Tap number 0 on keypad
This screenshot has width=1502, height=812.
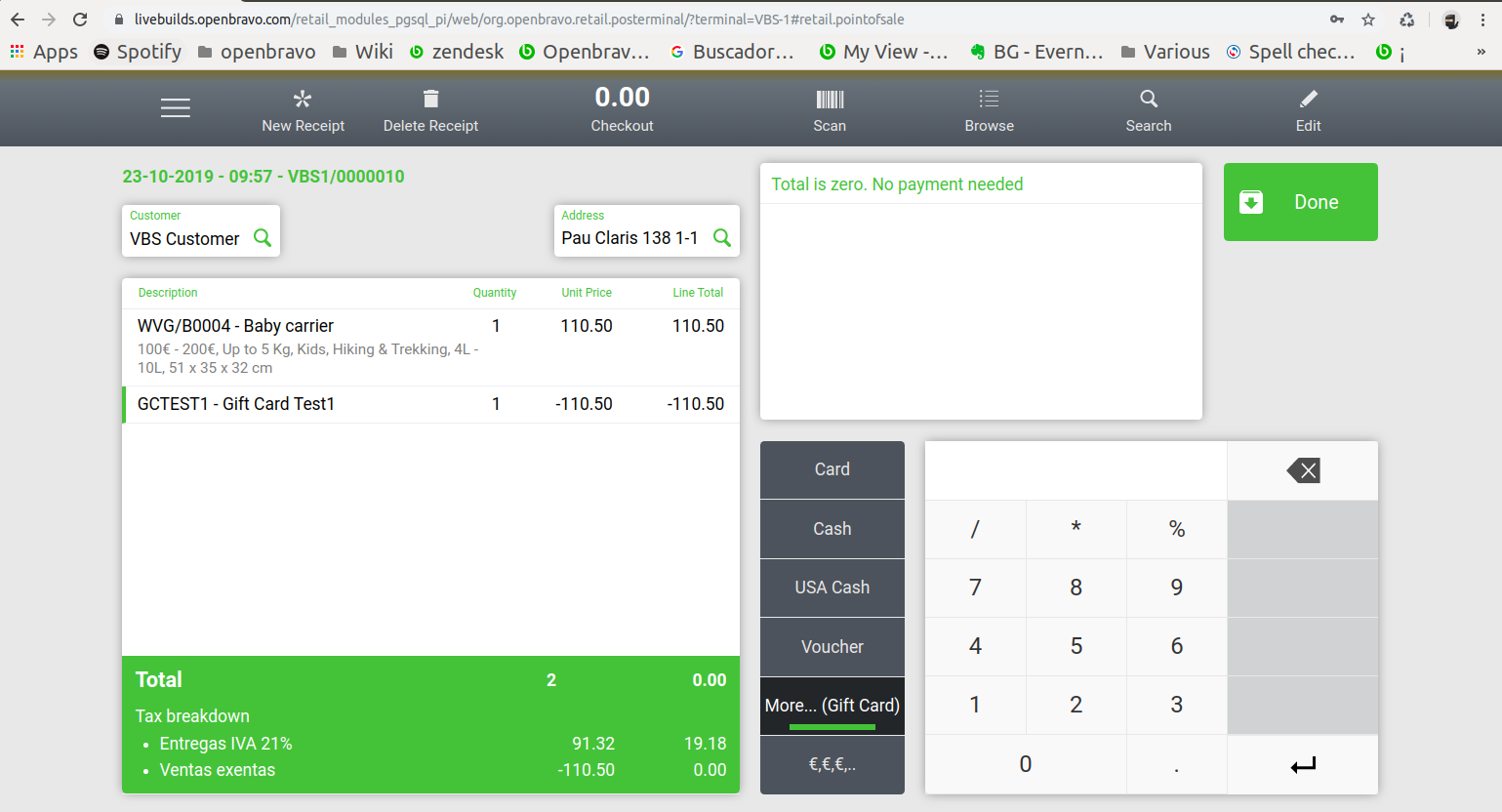click(1026, 764)
